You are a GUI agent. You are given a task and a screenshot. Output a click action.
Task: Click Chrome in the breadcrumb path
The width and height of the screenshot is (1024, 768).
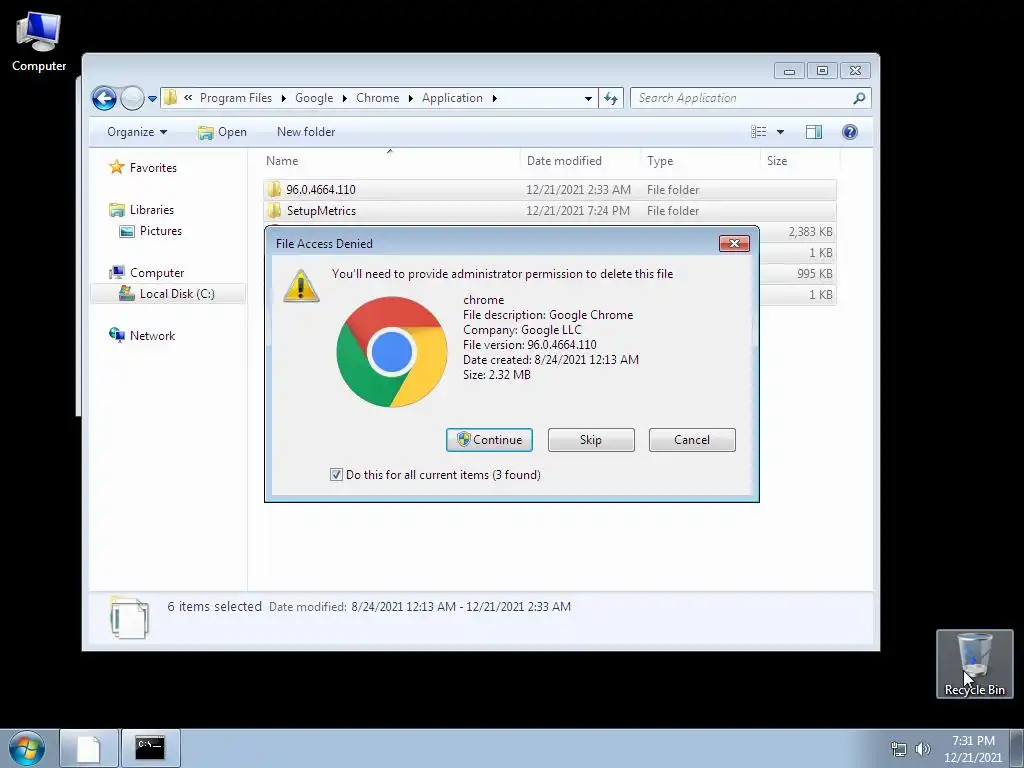point(377,98)
